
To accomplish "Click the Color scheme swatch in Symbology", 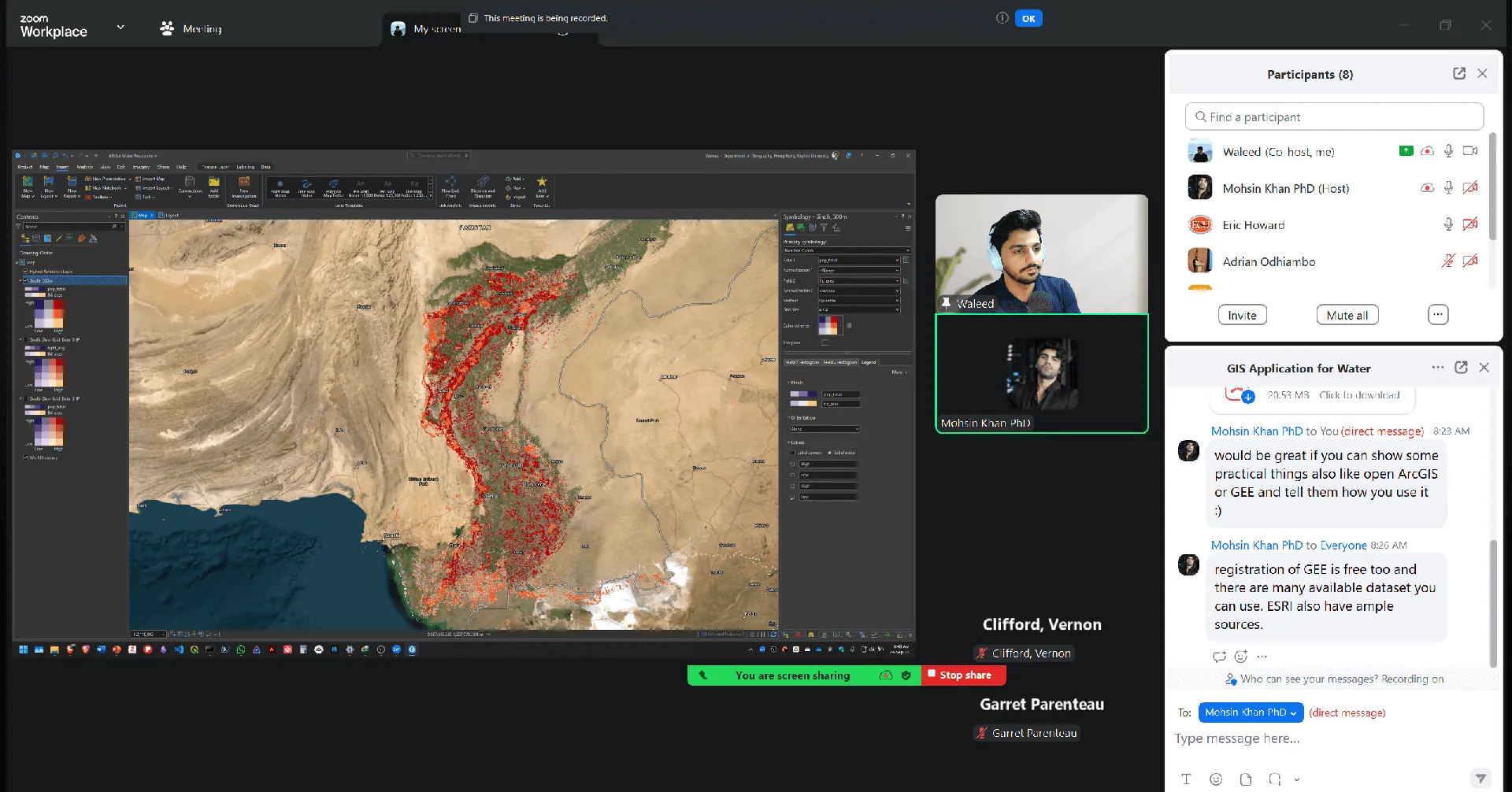I will tap(828, 325).
